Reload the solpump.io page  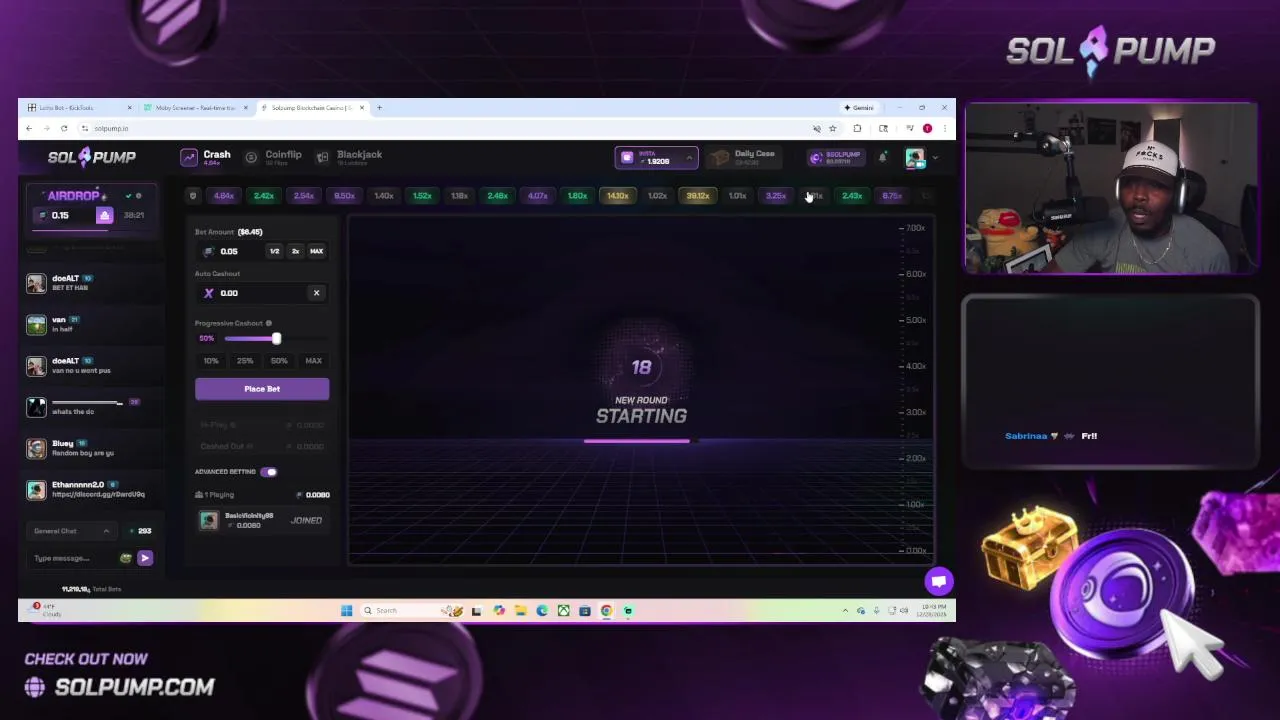pyautogui.click(x=64, y=128)
